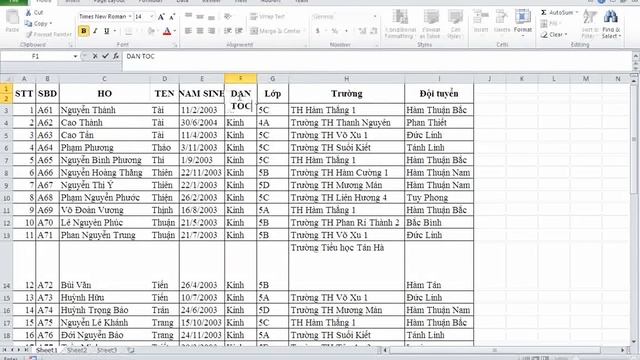Toggle Underline formatting button
The height and width of the screenshot is (360, 640).
pyautogui.click(x=107, y=31)
